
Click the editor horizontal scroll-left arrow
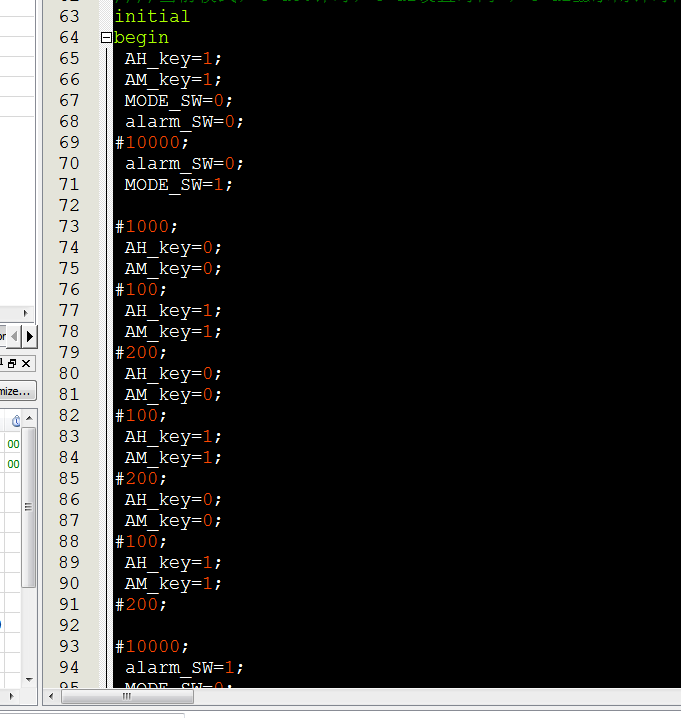(51, 696)
